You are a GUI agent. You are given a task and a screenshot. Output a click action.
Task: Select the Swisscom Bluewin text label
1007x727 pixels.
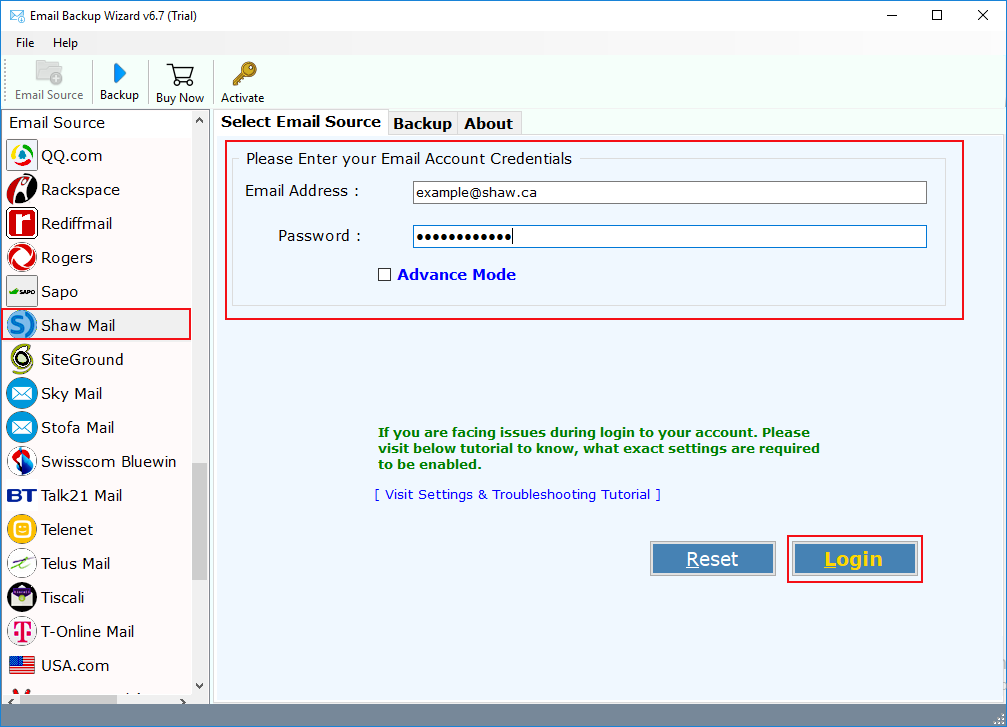point(109,461)
